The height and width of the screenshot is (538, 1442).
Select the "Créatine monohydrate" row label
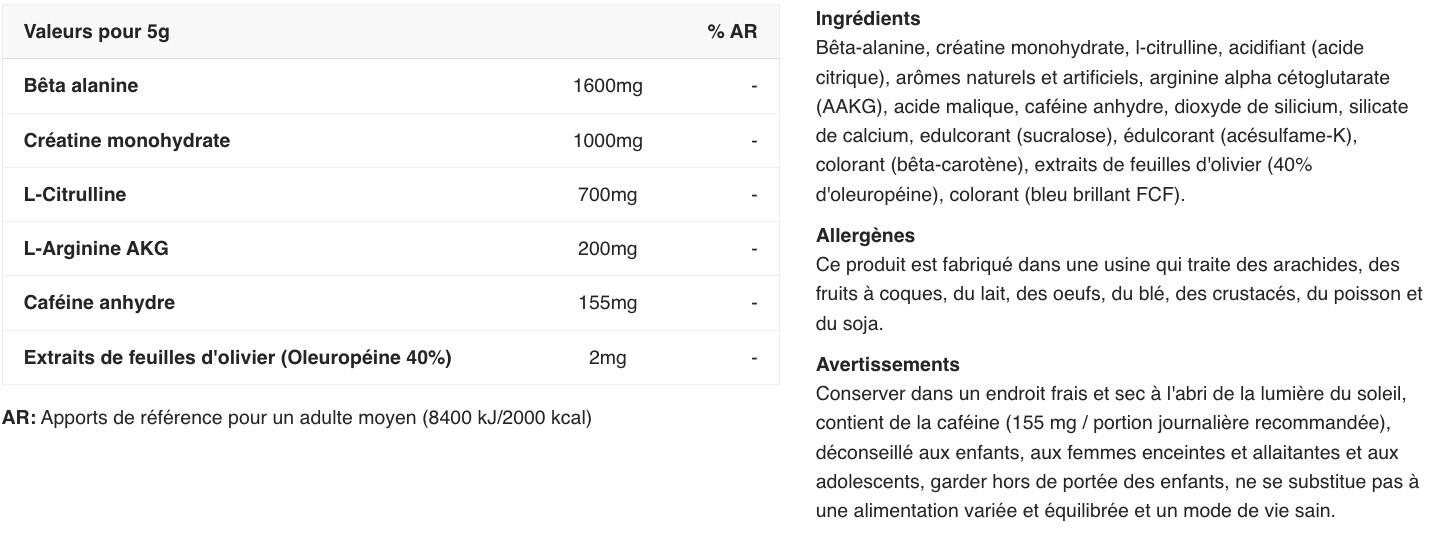tap(127, 141)
